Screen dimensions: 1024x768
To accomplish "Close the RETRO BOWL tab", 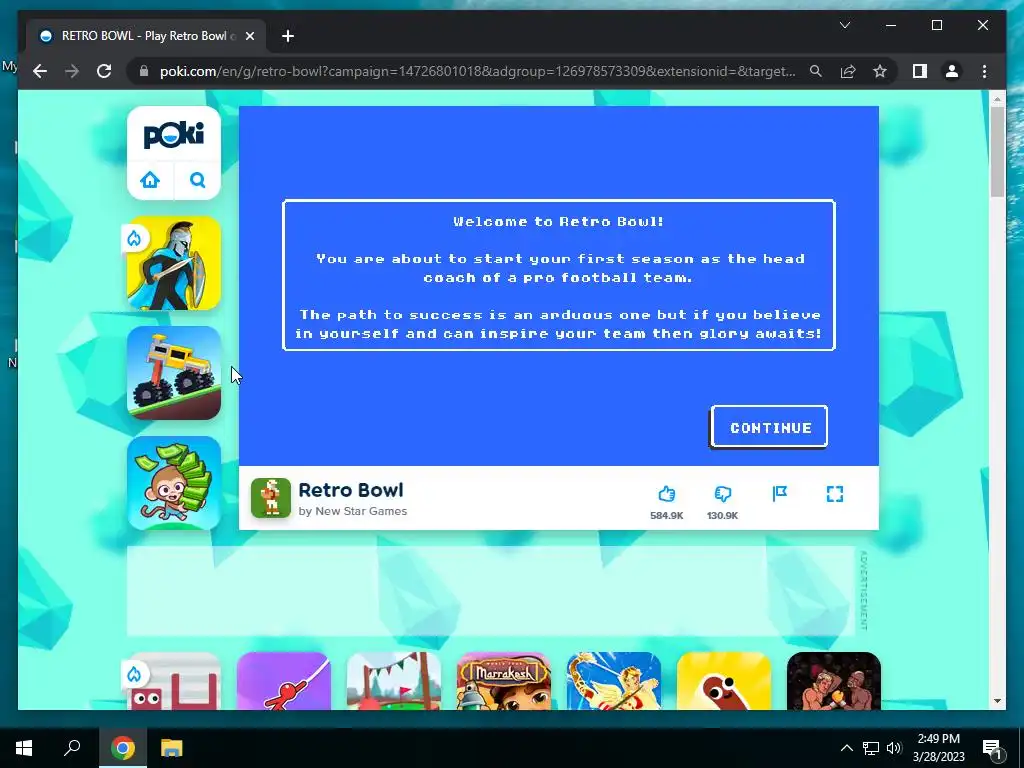I will [x=249, y=36].
